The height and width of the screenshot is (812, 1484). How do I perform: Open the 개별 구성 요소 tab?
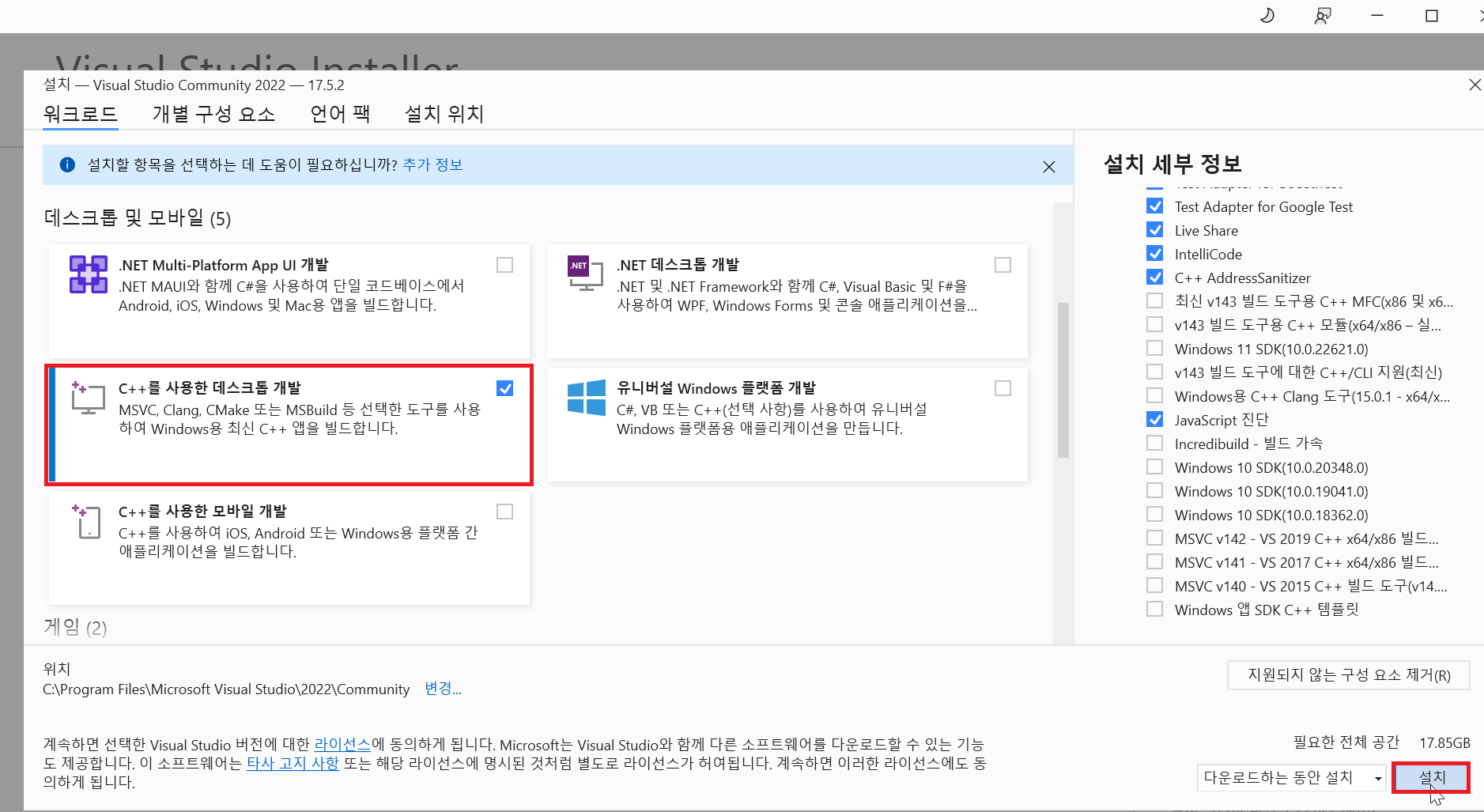pyautogui.click(x=213, y=114)
